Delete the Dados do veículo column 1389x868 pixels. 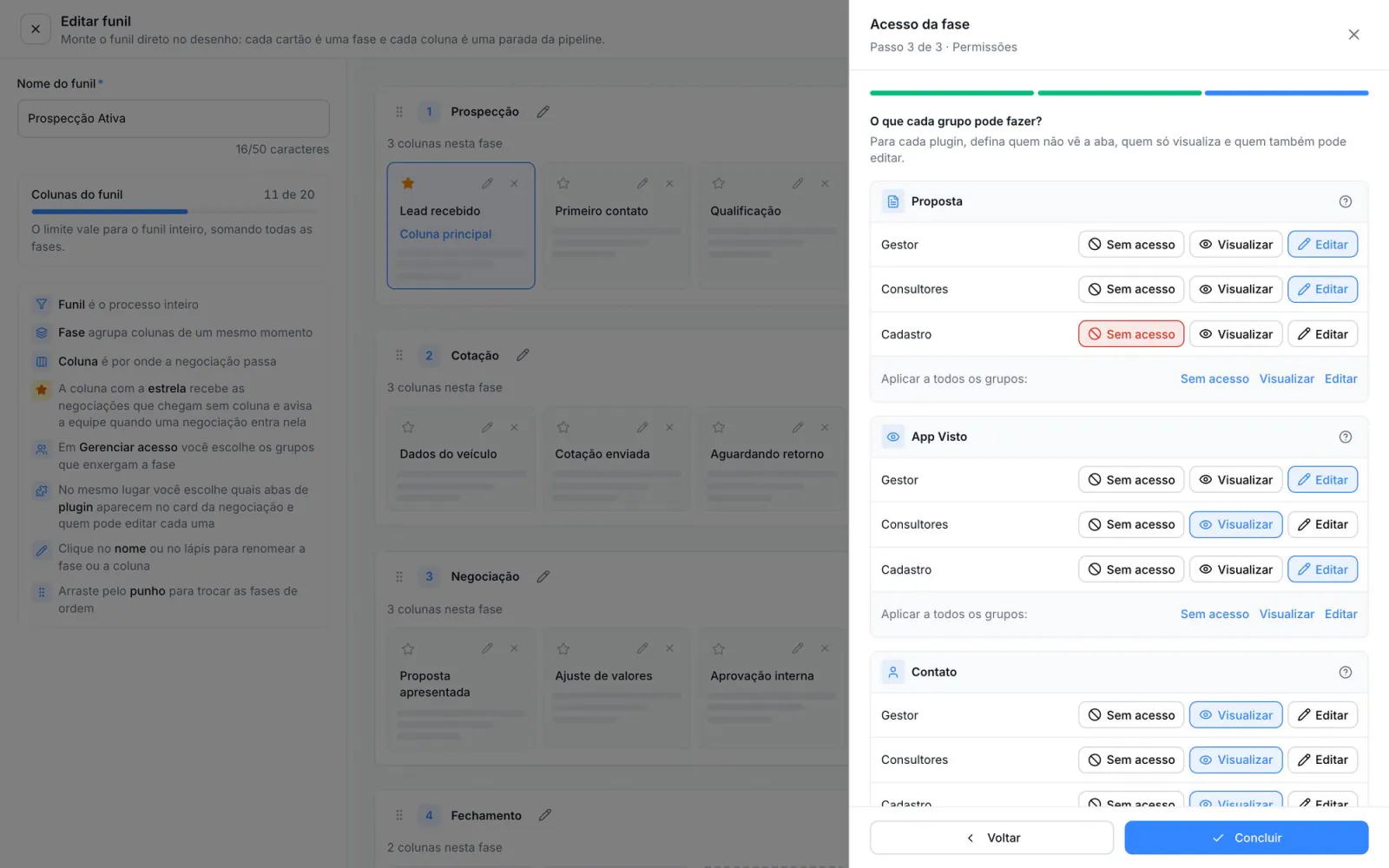click(x=514, y=427)
